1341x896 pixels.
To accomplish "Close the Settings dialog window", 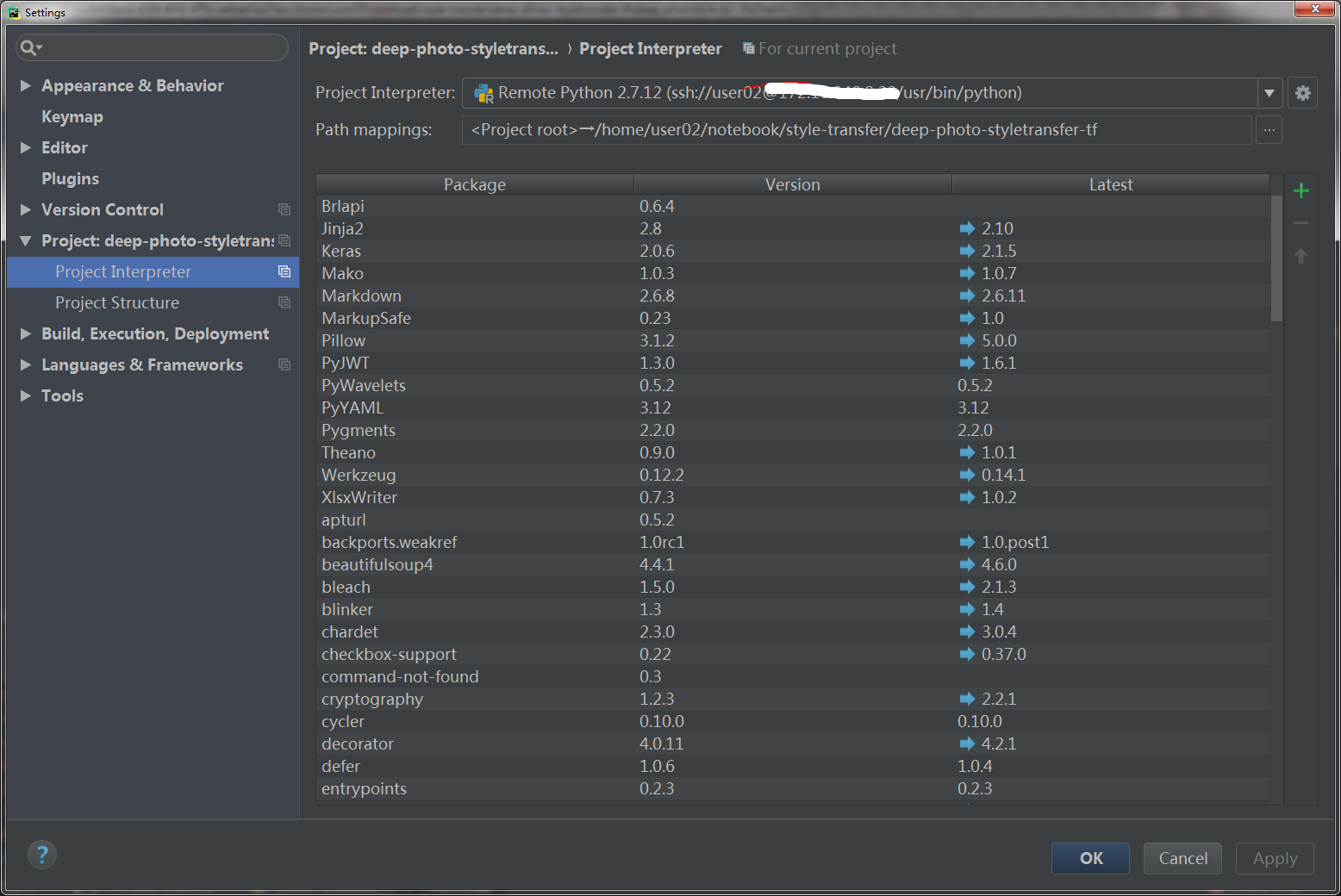I will [1315, 9].
